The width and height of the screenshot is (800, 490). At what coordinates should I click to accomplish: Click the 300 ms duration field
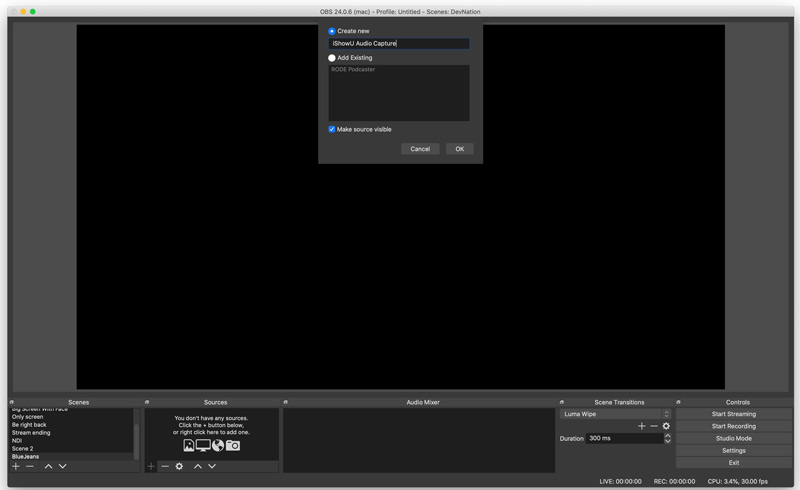pyautogui.click(x=624, y=438)
